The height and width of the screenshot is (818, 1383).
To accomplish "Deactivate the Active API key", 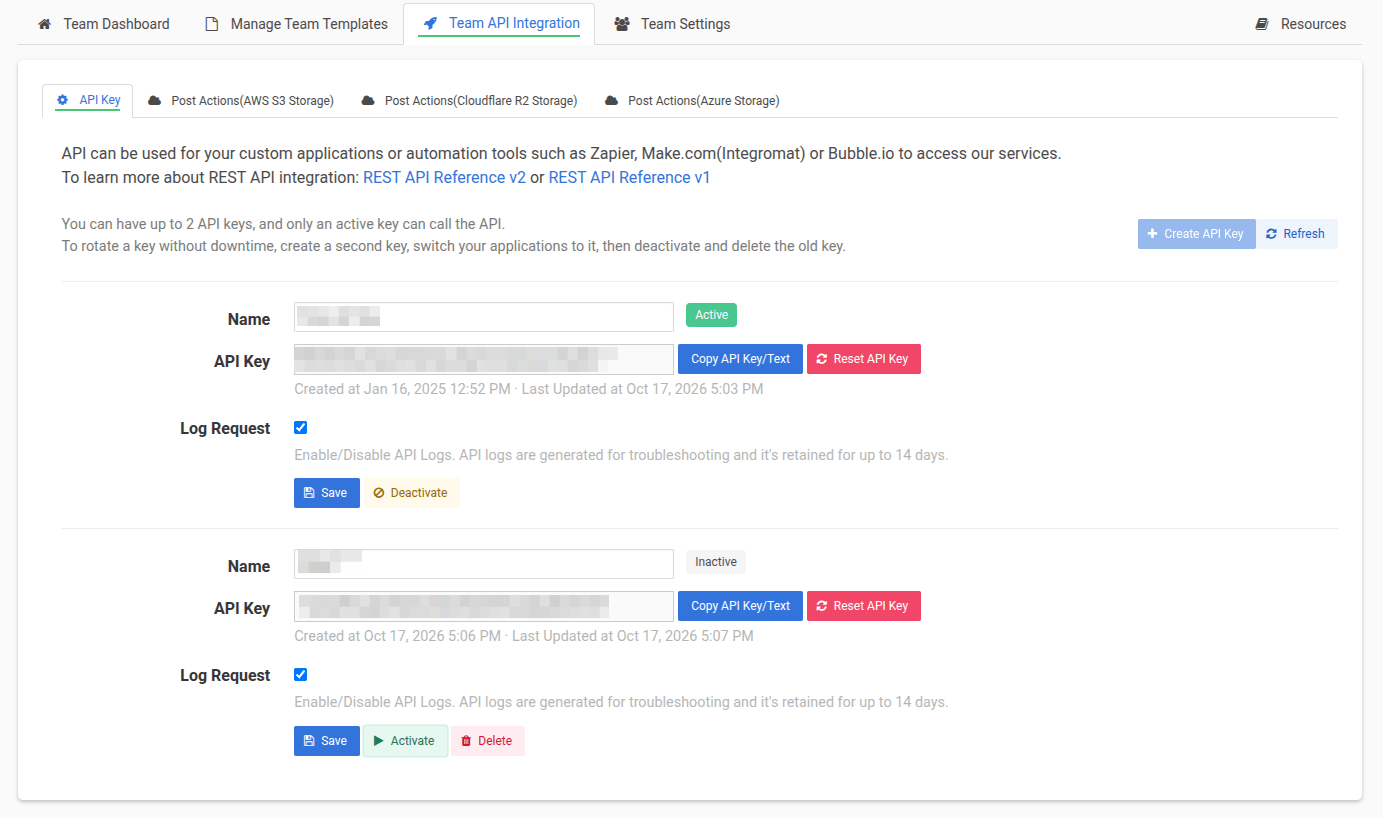I will [411, 493].
